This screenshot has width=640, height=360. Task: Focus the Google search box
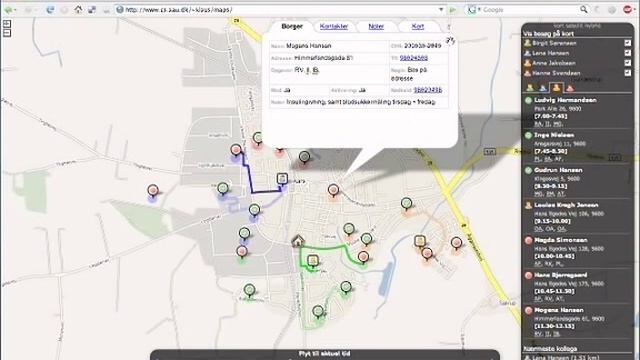click(531, 10)
